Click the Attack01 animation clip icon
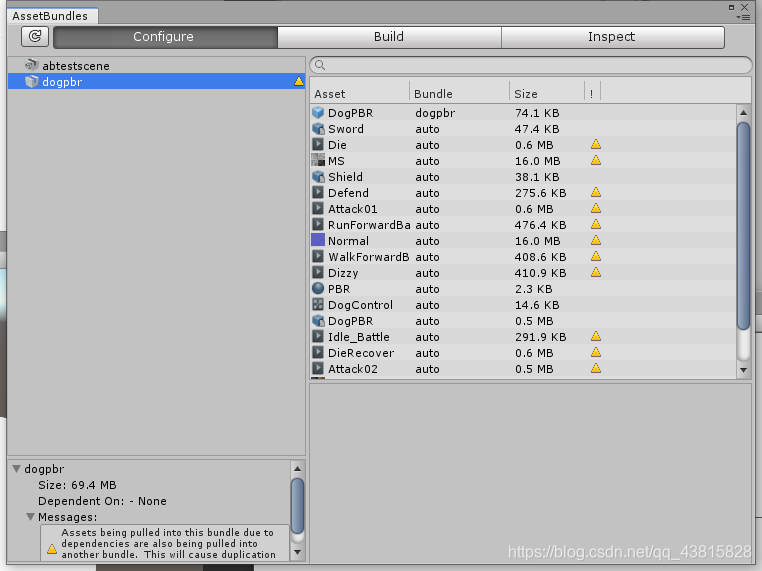This screenshot has width=762, height=571. 318,208
